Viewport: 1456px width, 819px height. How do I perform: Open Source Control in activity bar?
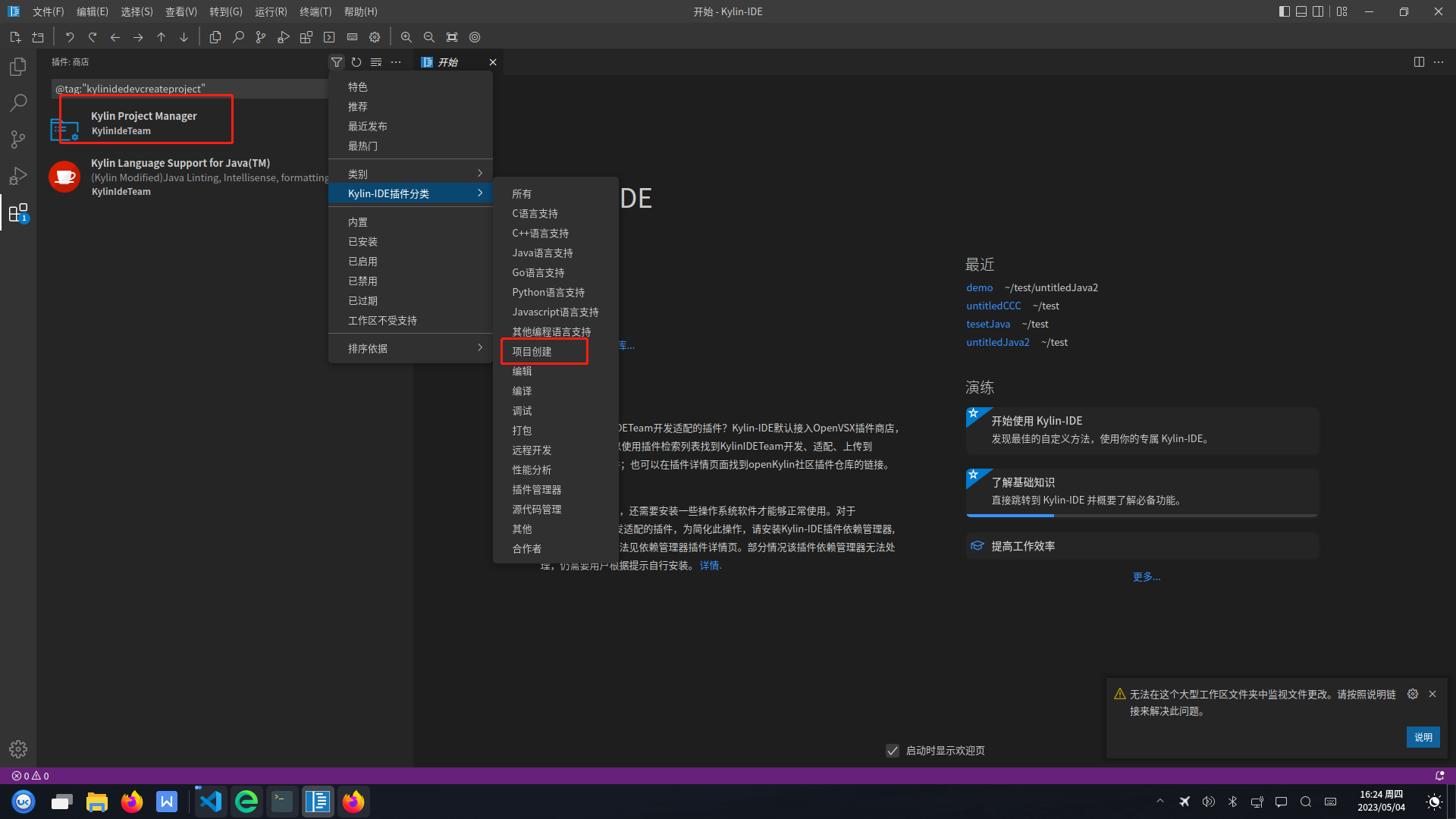(x=18, y=140)
